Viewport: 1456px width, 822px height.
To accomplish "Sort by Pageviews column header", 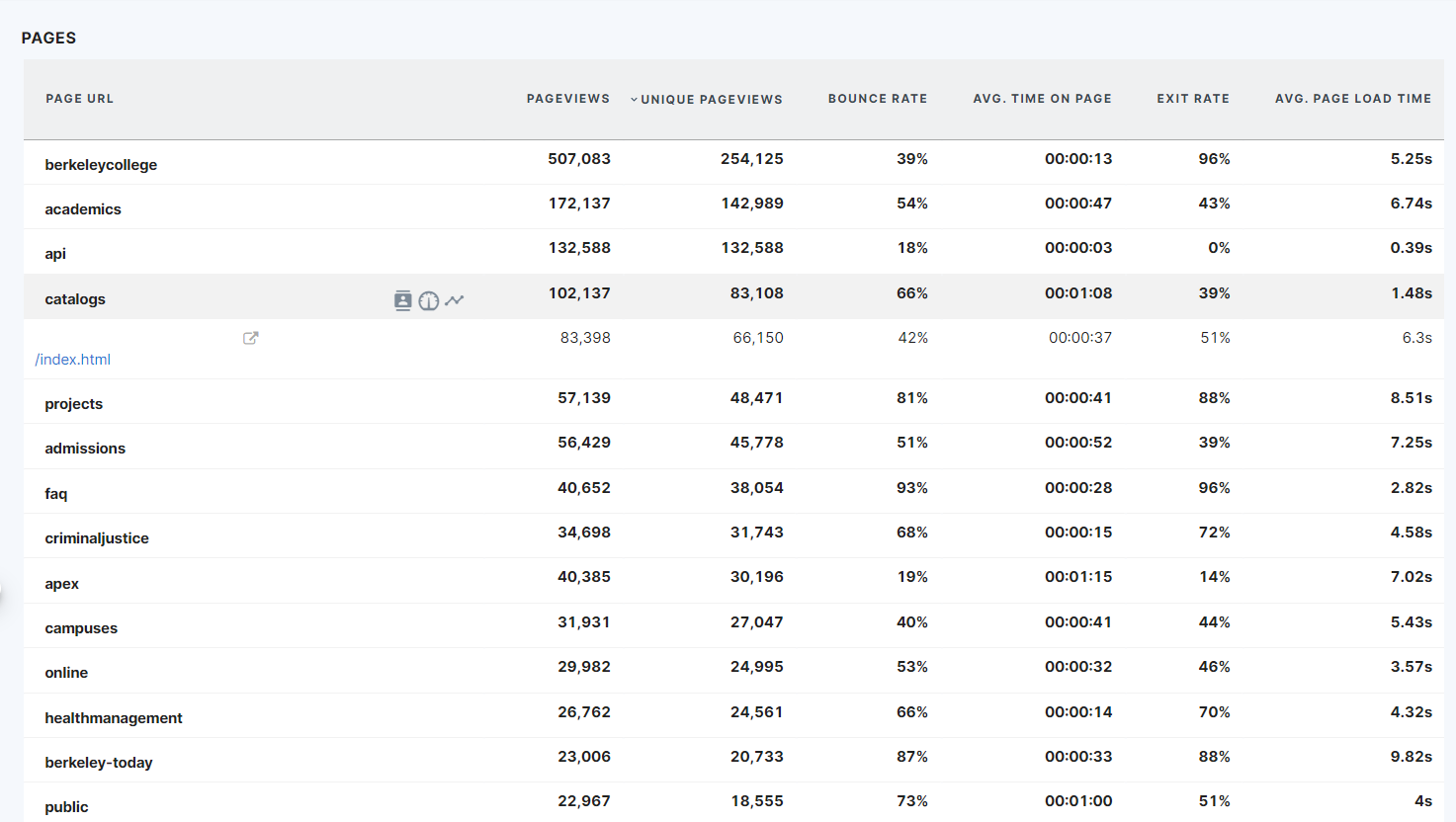I will tap(567, 99).
